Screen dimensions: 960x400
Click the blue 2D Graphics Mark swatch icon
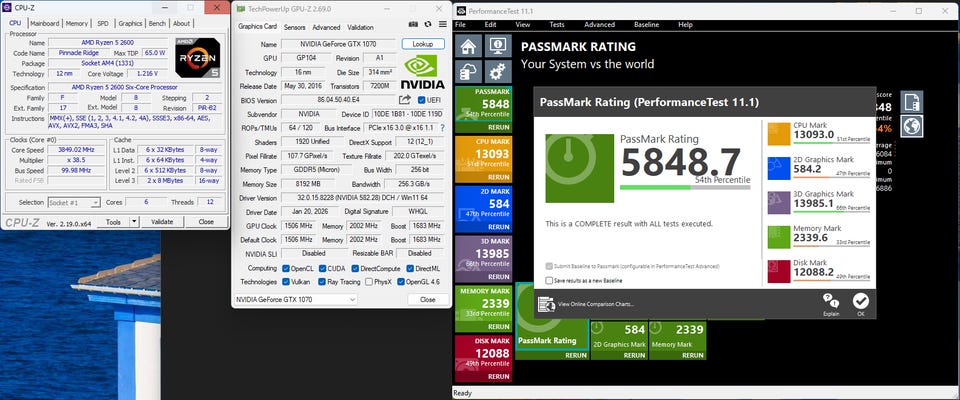point(779,168)
